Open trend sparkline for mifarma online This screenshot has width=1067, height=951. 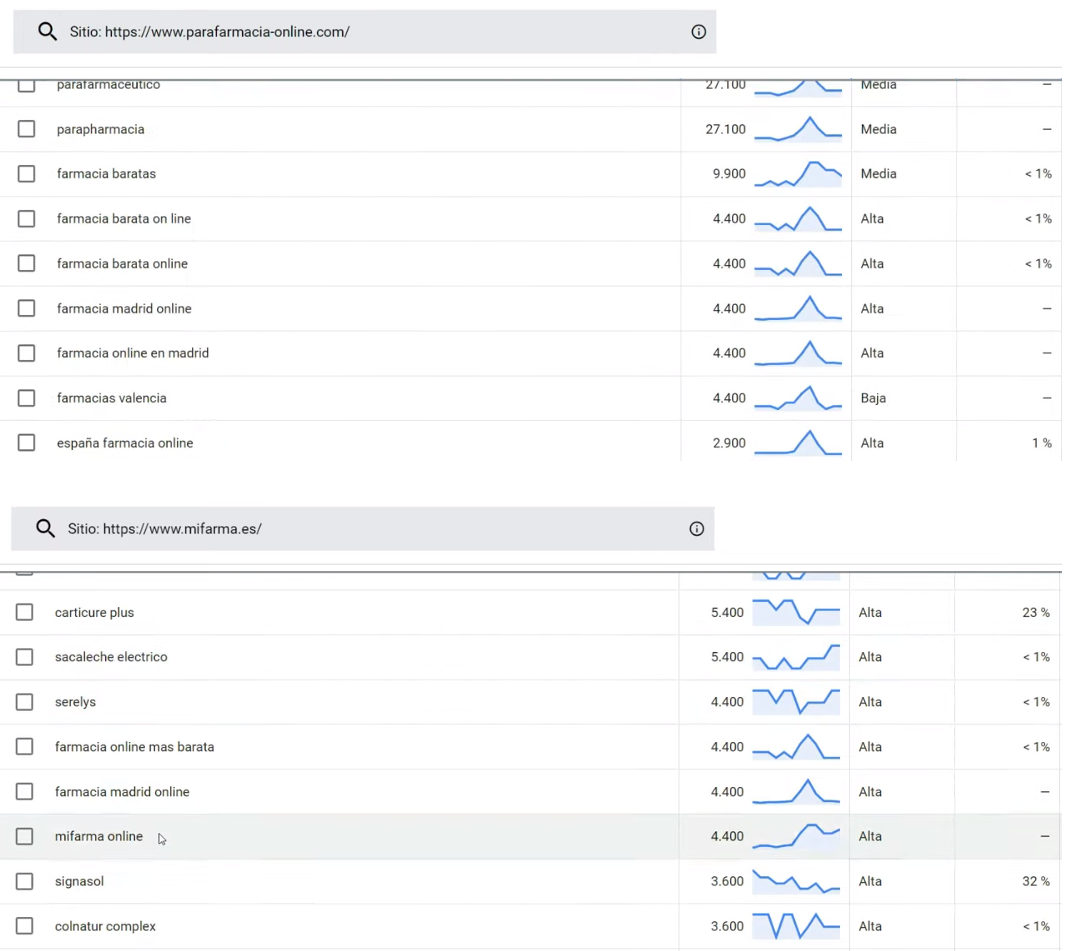tap(796, 836)
